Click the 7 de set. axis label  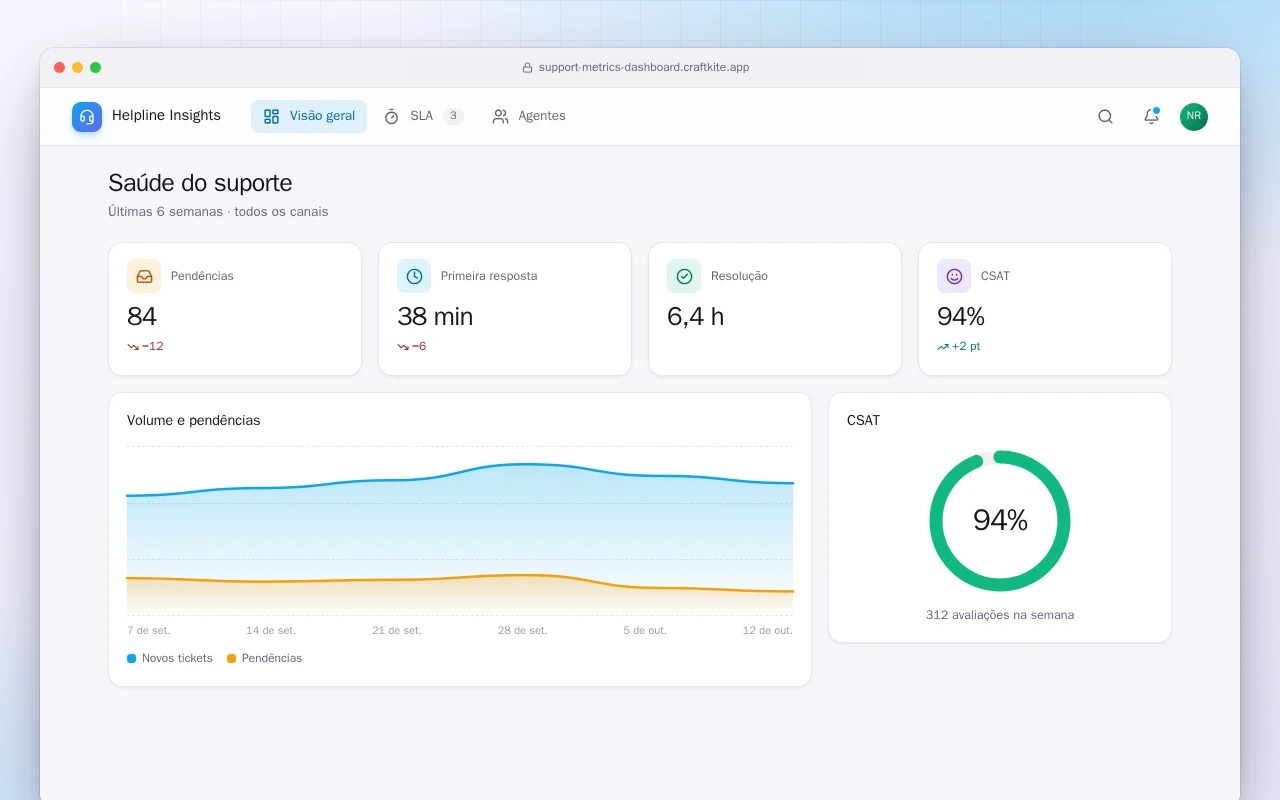[148, 631]
